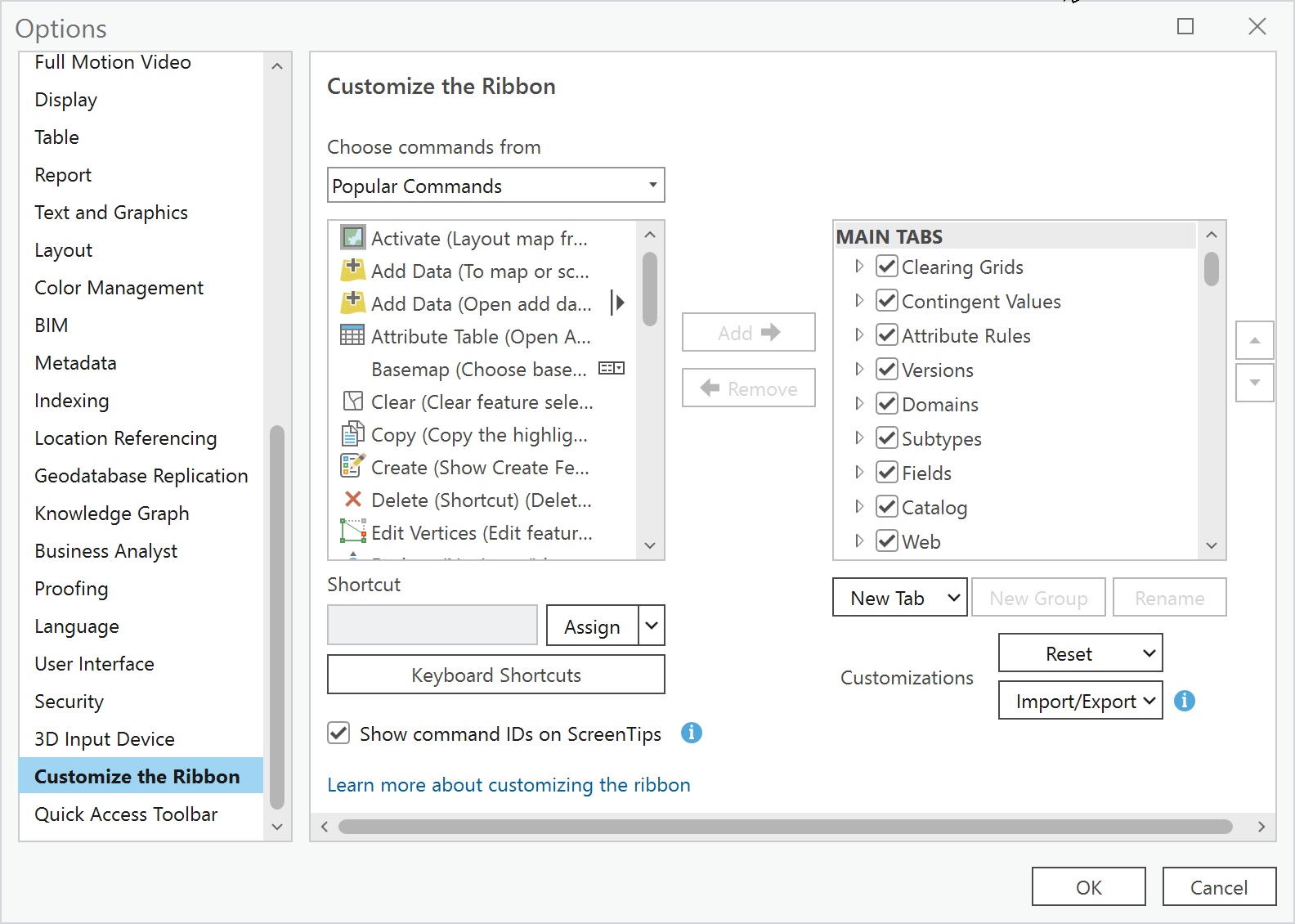1295x924 pixels.
Task: Toggle the Catalog tab checkbox
Action: 886,507
